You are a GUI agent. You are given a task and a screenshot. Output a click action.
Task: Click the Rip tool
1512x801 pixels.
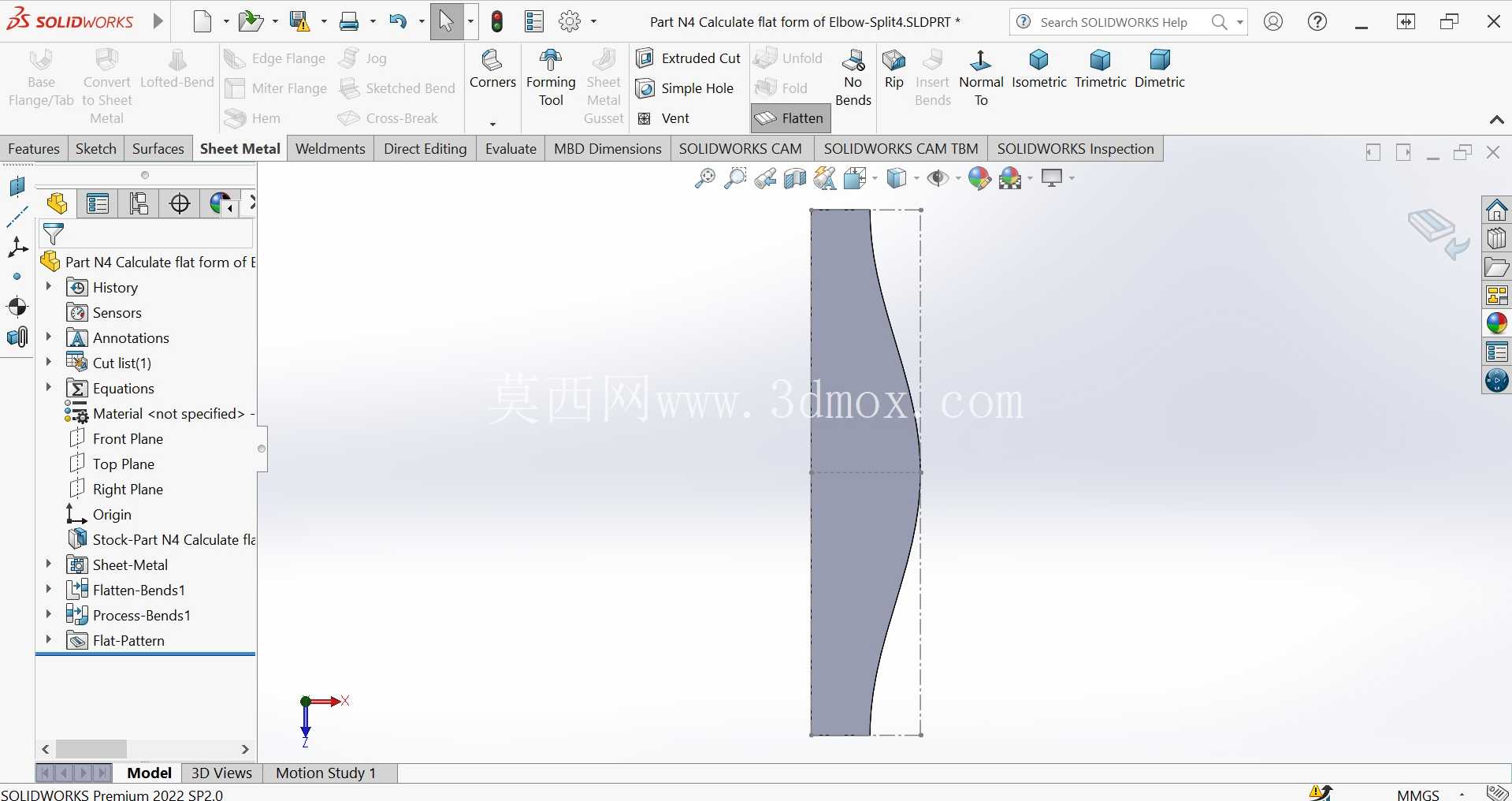[x=893, y=69]
